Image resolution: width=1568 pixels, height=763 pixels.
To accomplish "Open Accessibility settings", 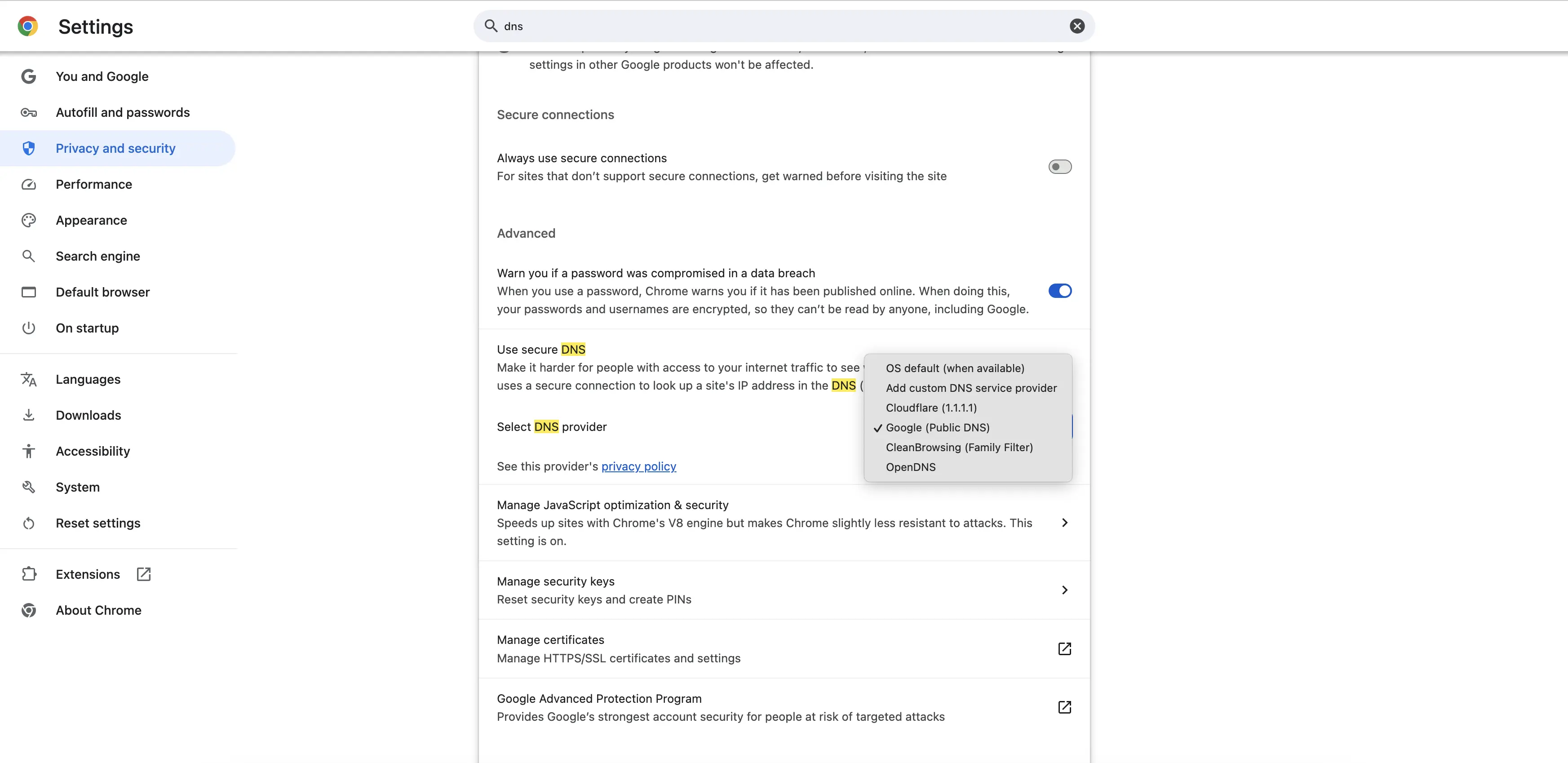I will tap(117, 451).
